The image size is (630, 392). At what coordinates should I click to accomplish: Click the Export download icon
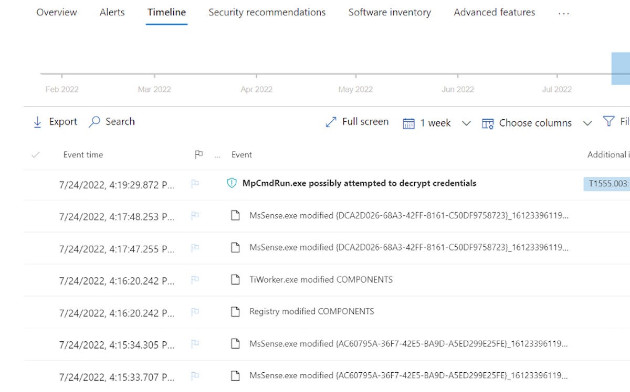pyautogui.click(x=37, y=122)
